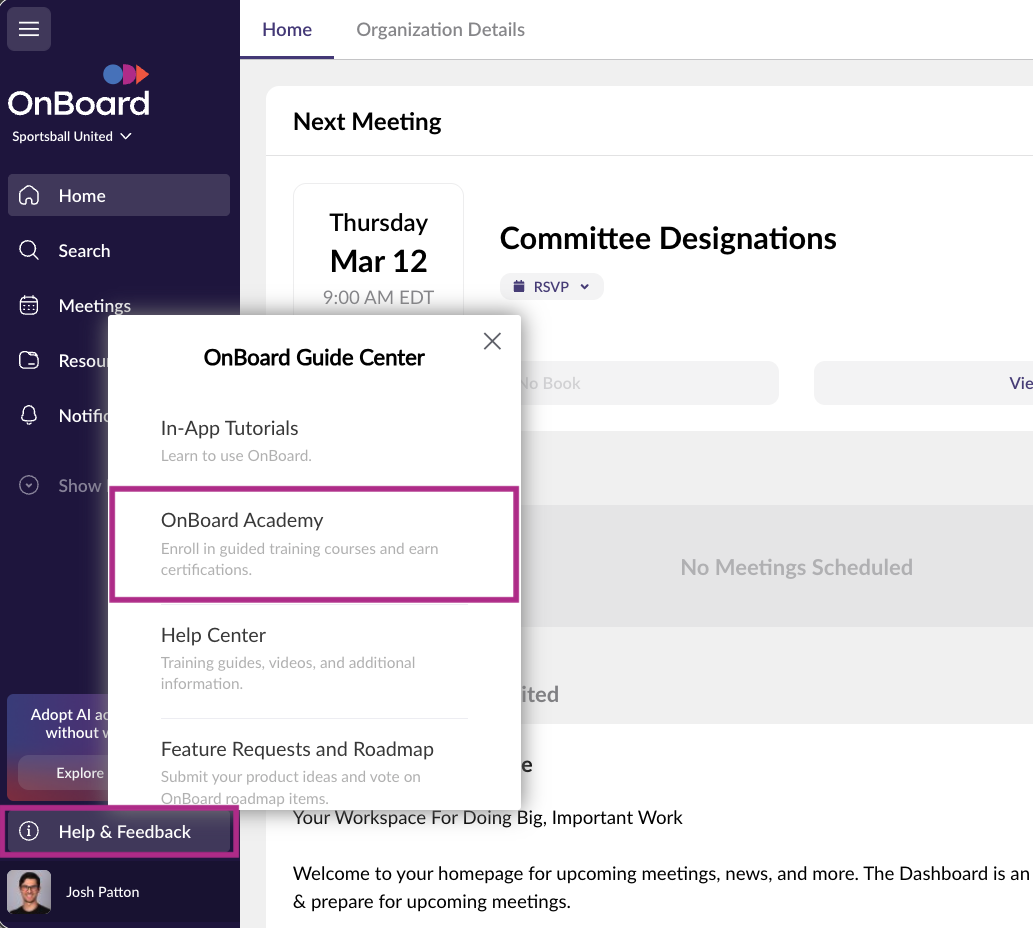Click the Meetings calendar icon
The height and width of the screenshot is (928, 1033).
[x=30, y=306]
